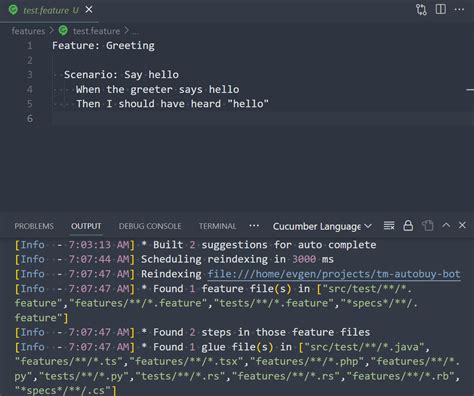474x396 pixels.
Task: Open output log in editor
Action: point(428,226)
